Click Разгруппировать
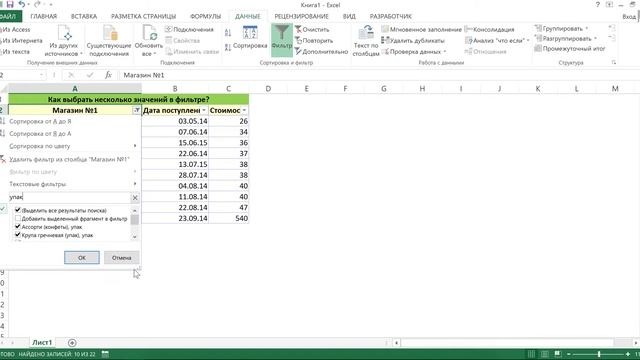The width and height of the screenshot is (640, 360). click(x=566, y=38)
